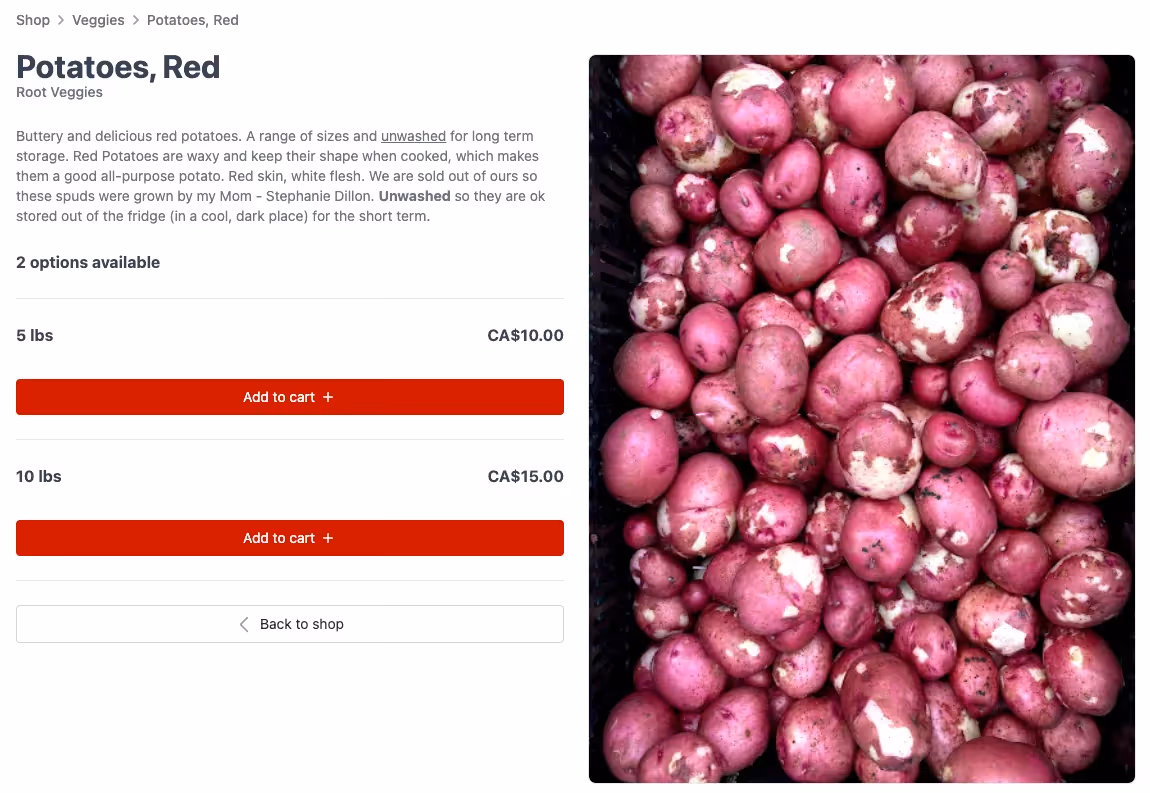
Task: Click the CA$15.00 price label
Action: [525, 476]
